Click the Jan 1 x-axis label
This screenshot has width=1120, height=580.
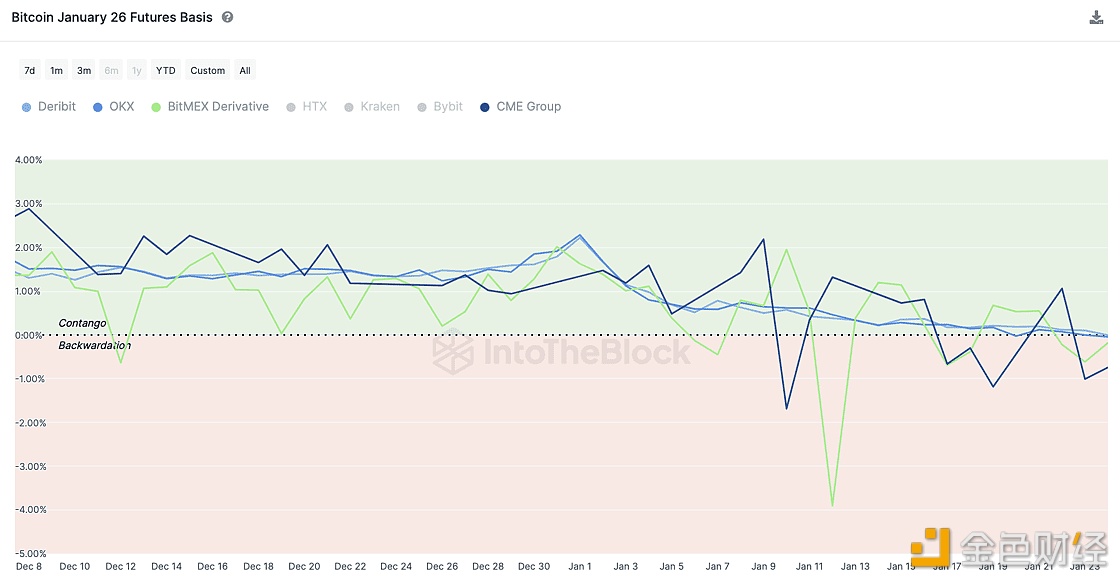tap(579, 566)
